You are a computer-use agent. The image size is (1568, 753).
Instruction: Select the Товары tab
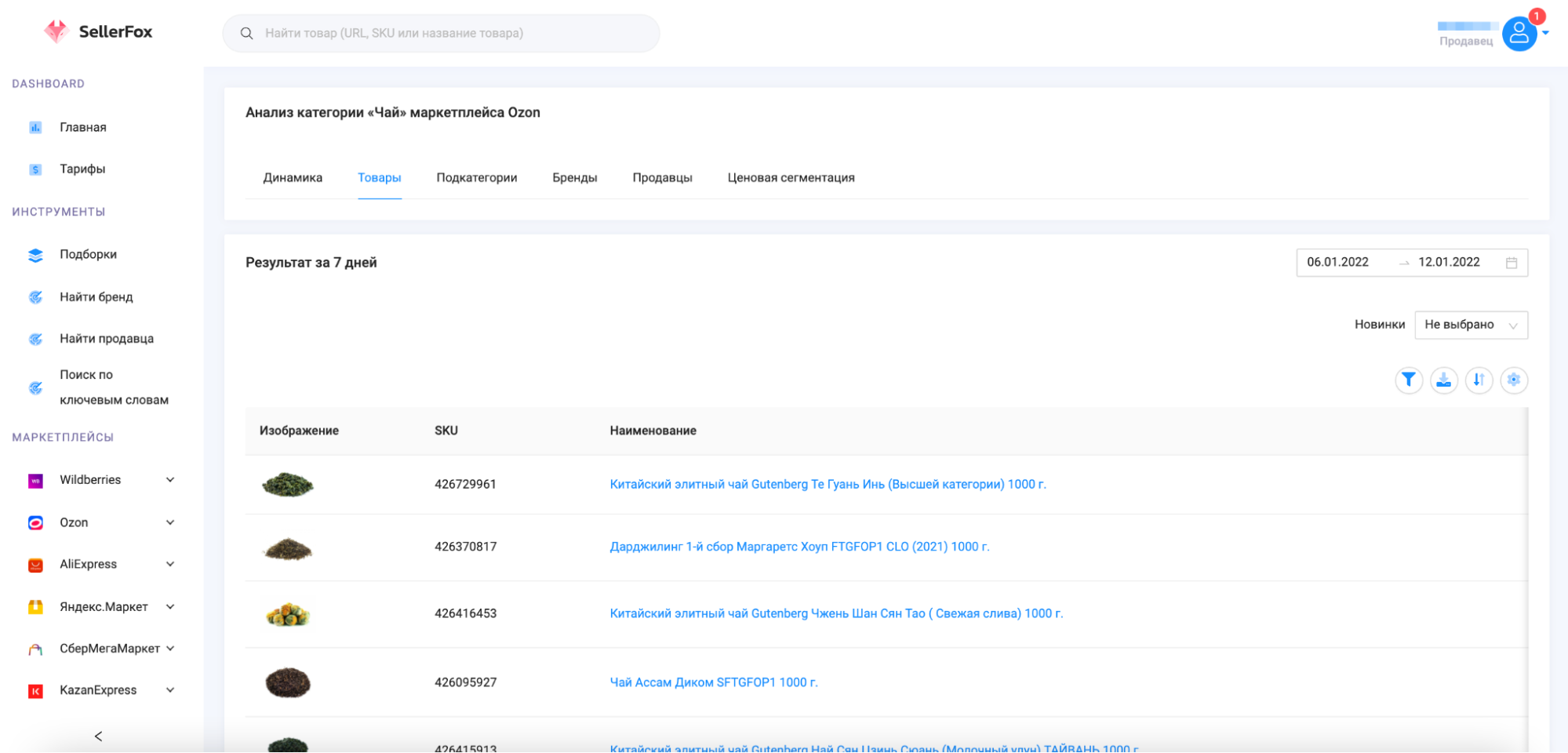380,178
